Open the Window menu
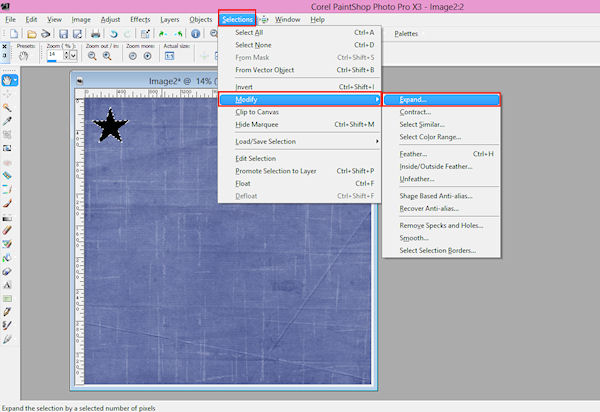Screen dimensions: 600x412 point(287,20)
